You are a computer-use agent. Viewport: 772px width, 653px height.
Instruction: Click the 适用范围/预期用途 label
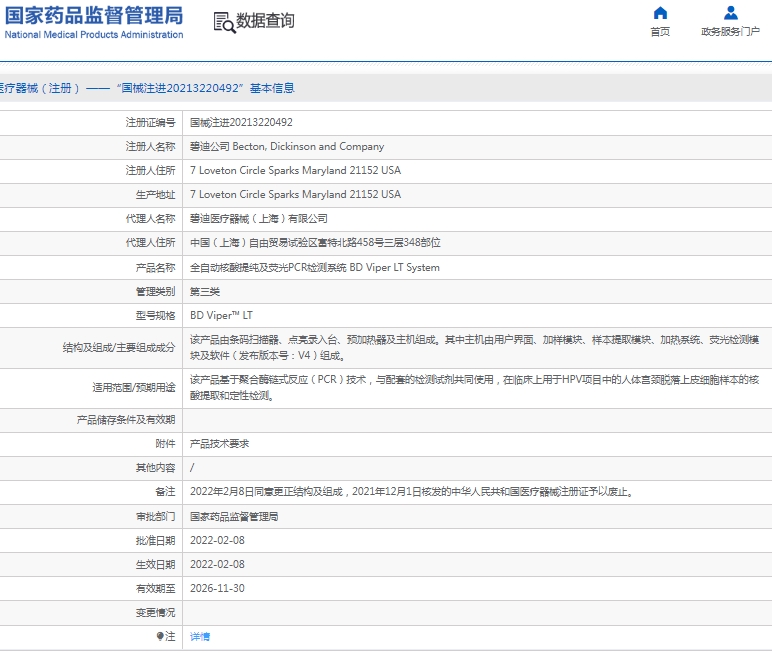(x=133, y=388)
